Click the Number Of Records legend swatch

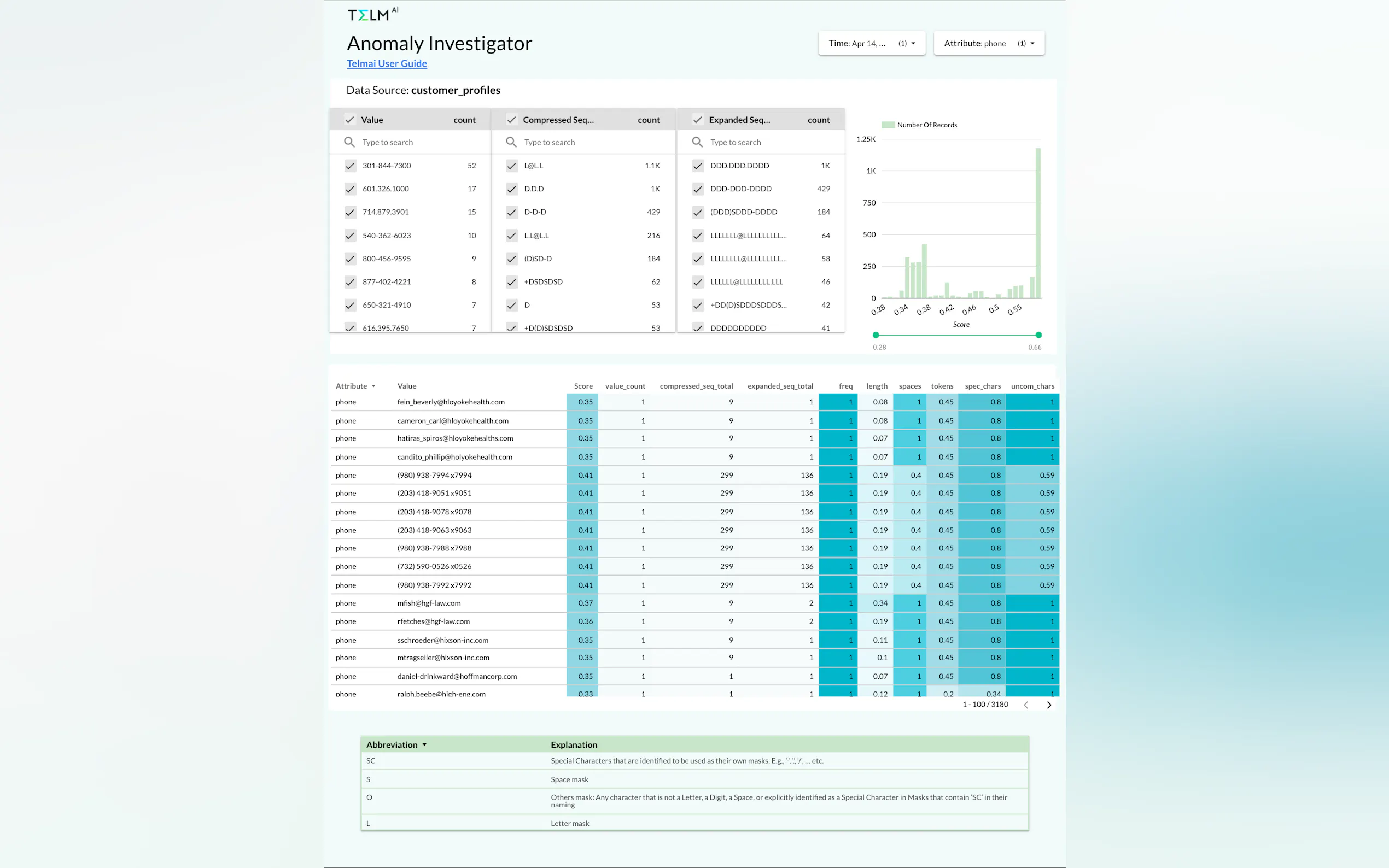888,125
